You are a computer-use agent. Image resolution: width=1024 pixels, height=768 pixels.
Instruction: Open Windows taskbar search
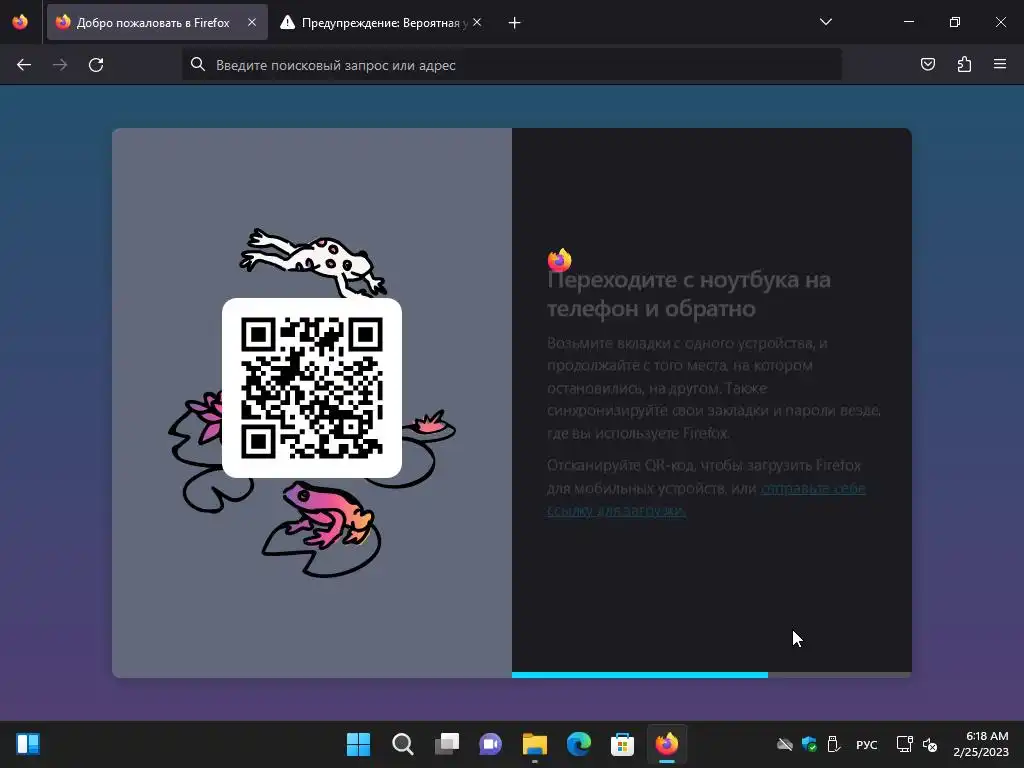402,744
